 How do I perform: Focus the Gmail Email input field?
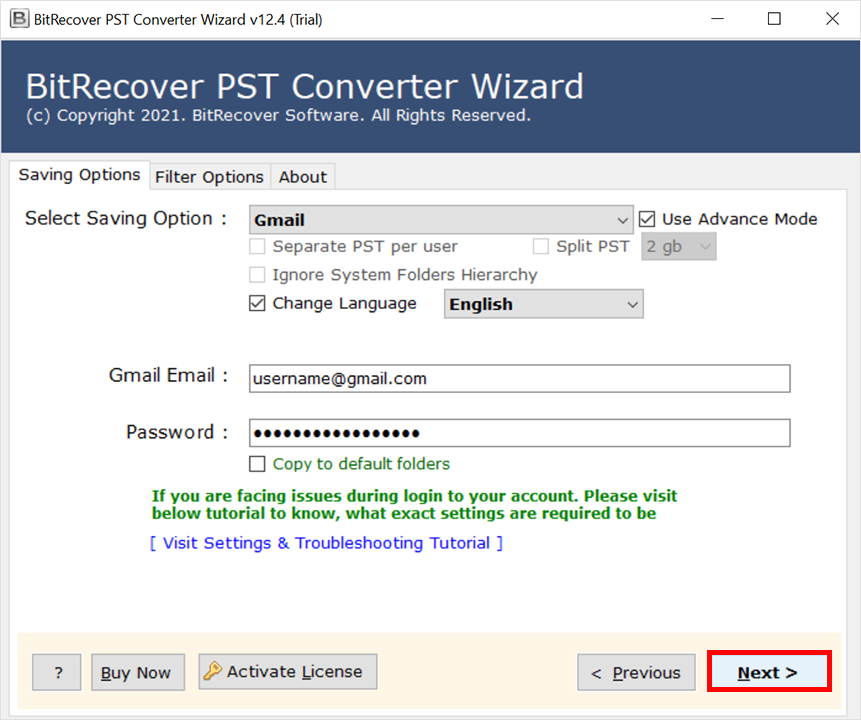point(519,378)
